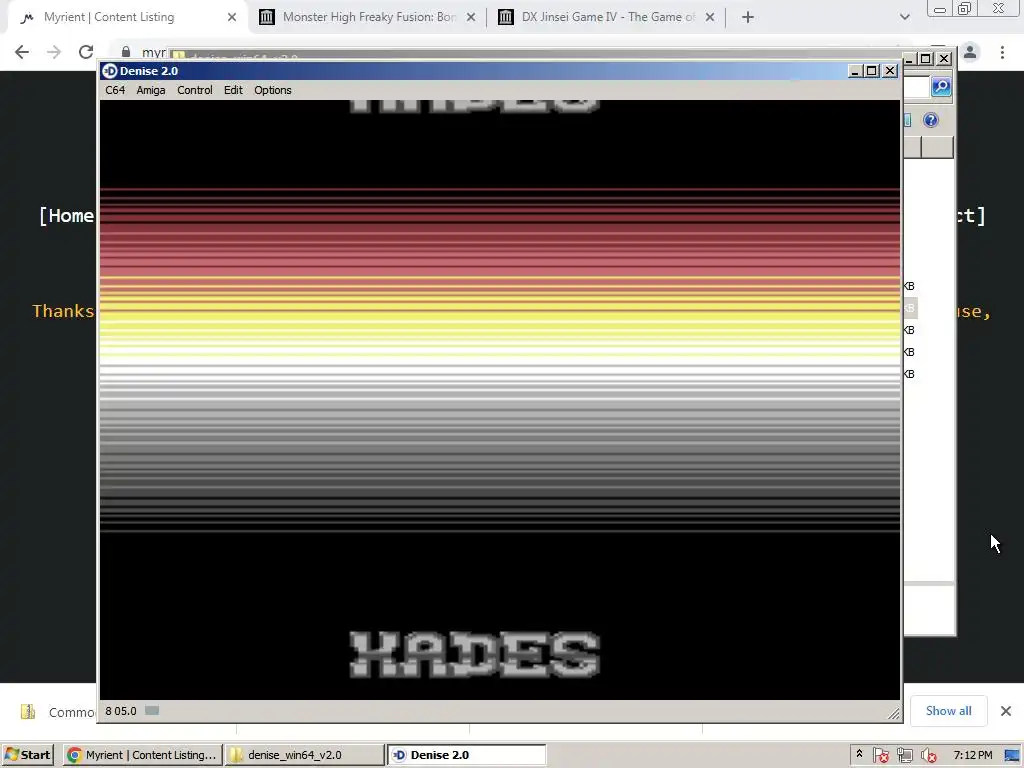Viewport: 1024px width, 768px height.
Task: Click the Denise app icon in title bar
Action: 110,71
